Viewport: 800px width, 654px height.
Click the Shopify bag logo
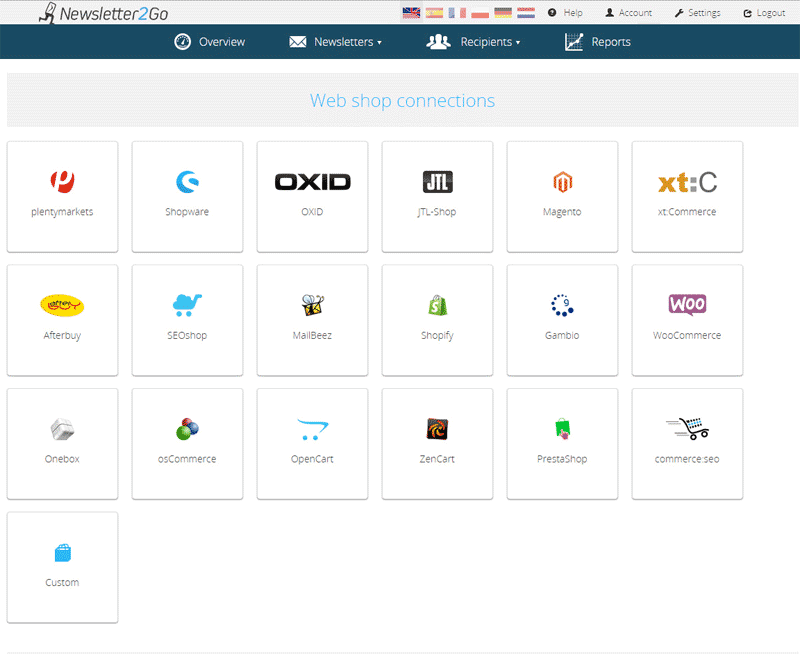[x=437, y=305]
